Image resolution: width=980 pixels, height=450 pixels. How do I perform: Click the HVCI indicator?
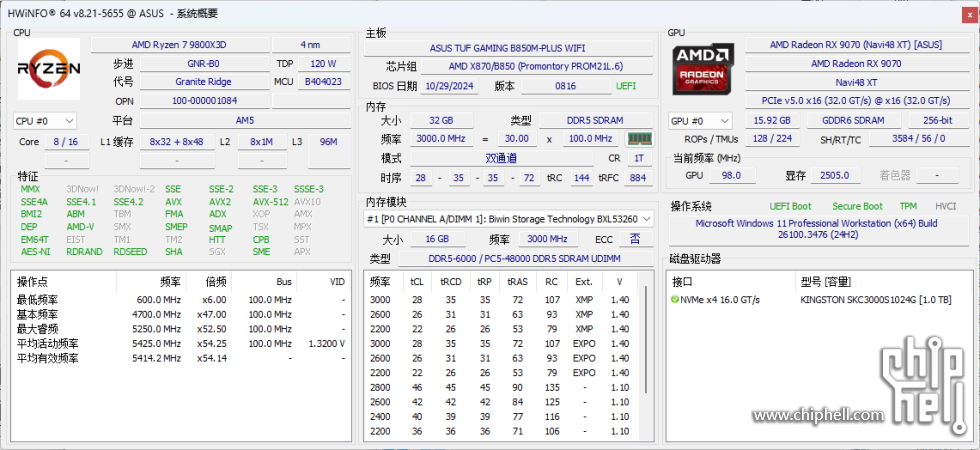point(946,206)
